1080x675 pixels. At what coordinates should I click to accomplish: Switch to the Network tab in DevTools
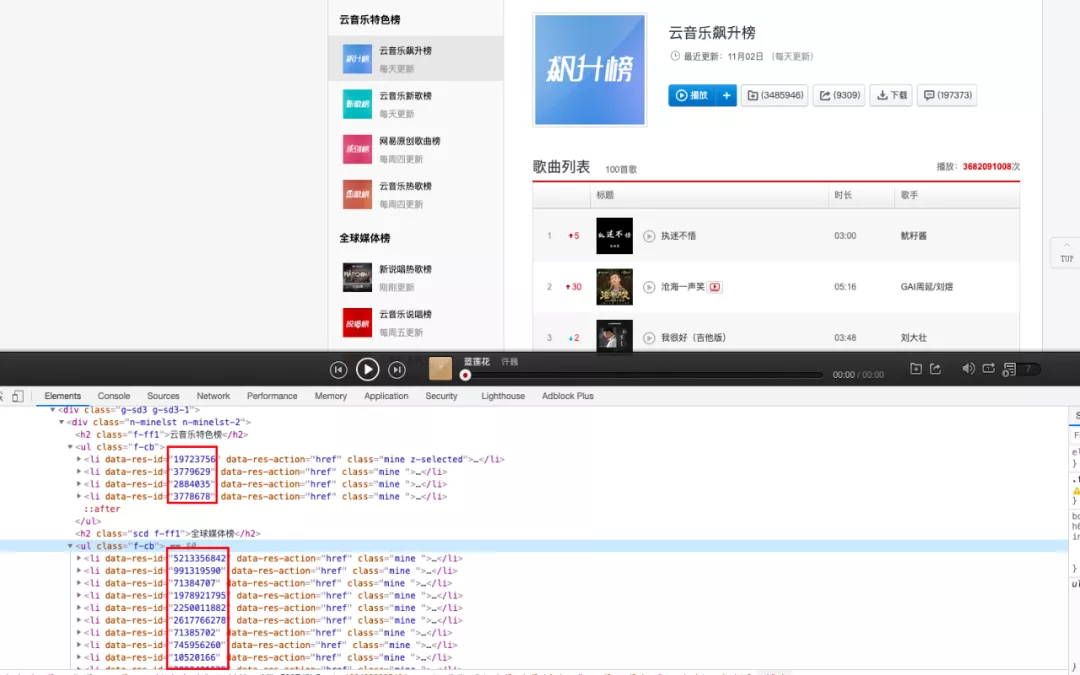tap(214, 396)
